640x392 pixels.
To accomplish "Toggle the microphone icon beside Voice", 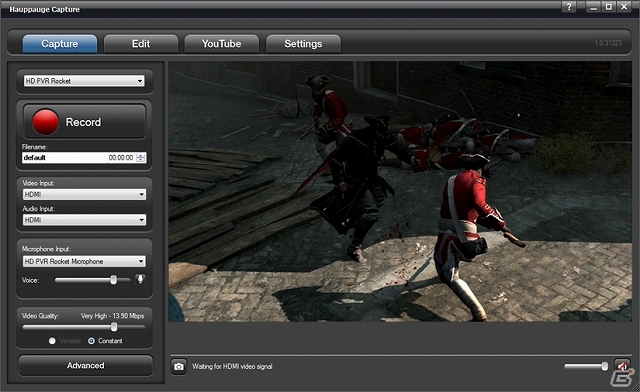I will [x=140, y=280].
